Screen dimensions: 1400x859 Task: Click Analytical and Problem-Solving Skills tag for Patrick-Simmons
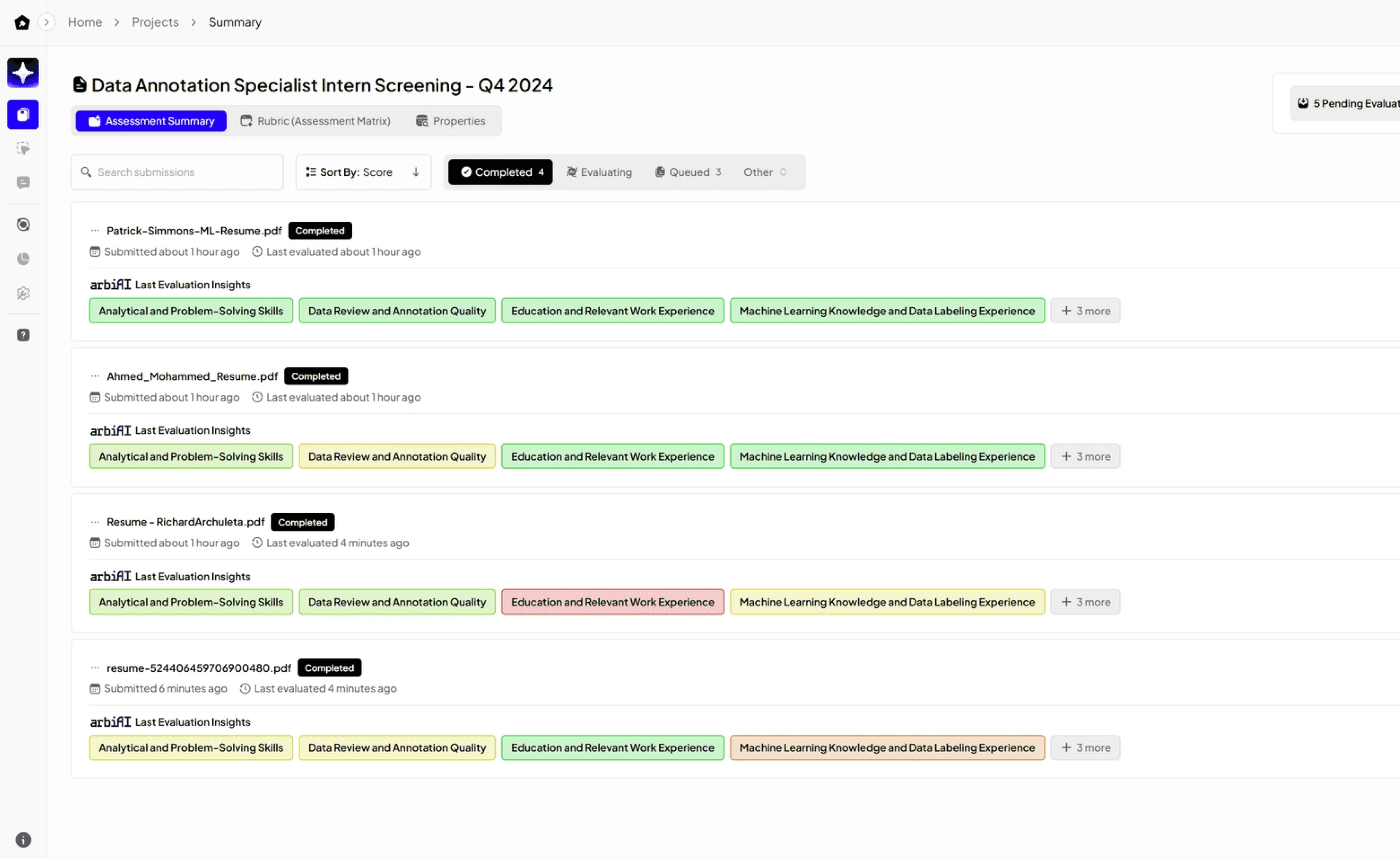click(191, 311)
